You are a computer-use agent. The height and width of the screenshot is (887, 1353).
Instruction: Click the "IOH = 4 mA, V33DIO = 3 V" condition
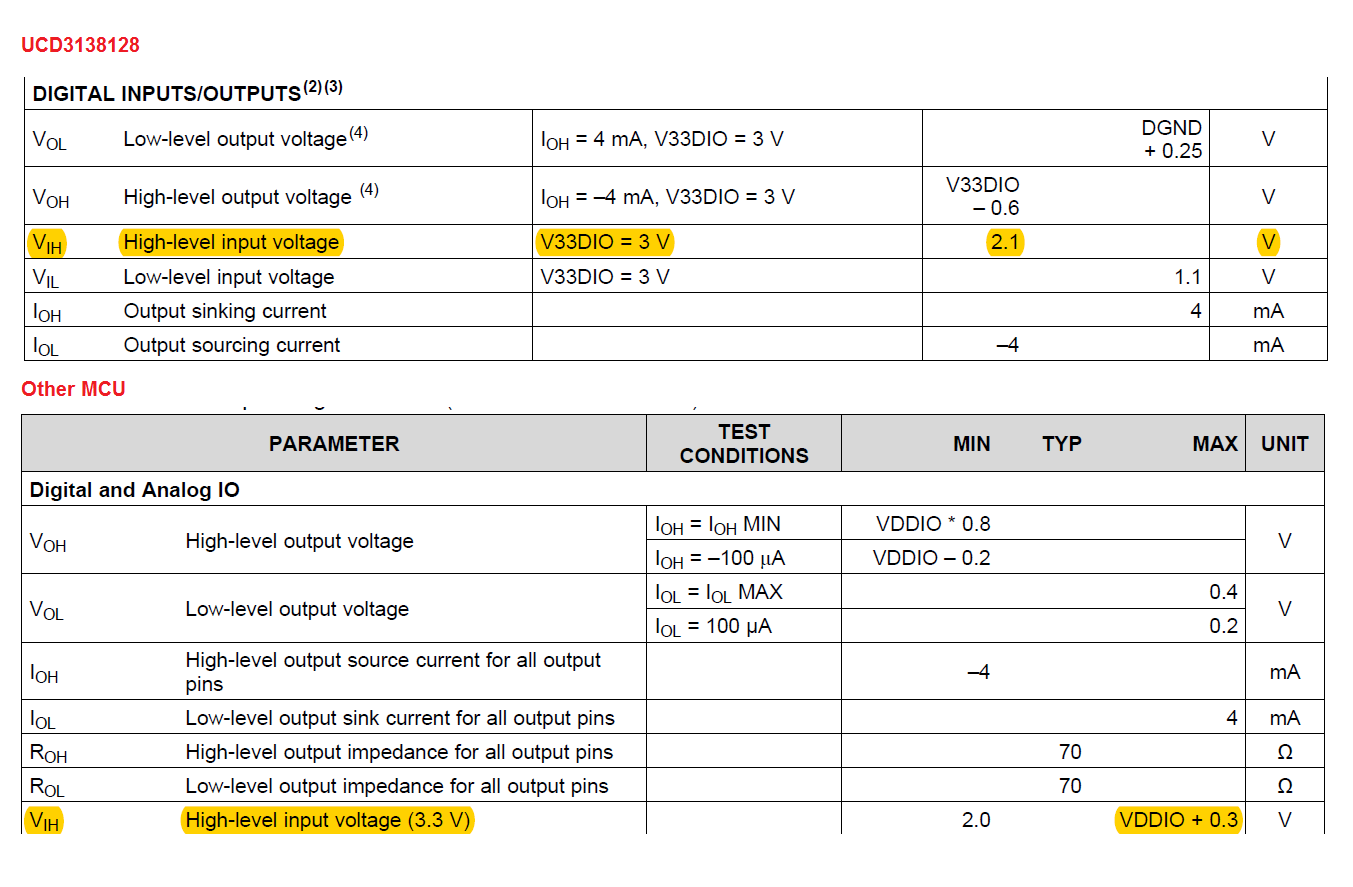(662, 139)
